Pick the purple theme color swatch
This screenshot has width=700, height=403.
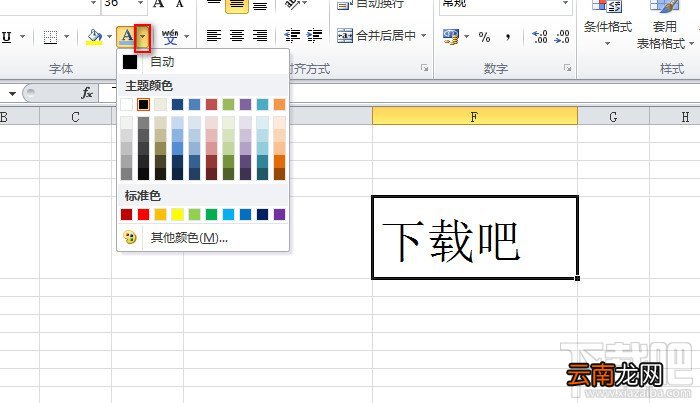pyautogui.click(x=246, y=104)
